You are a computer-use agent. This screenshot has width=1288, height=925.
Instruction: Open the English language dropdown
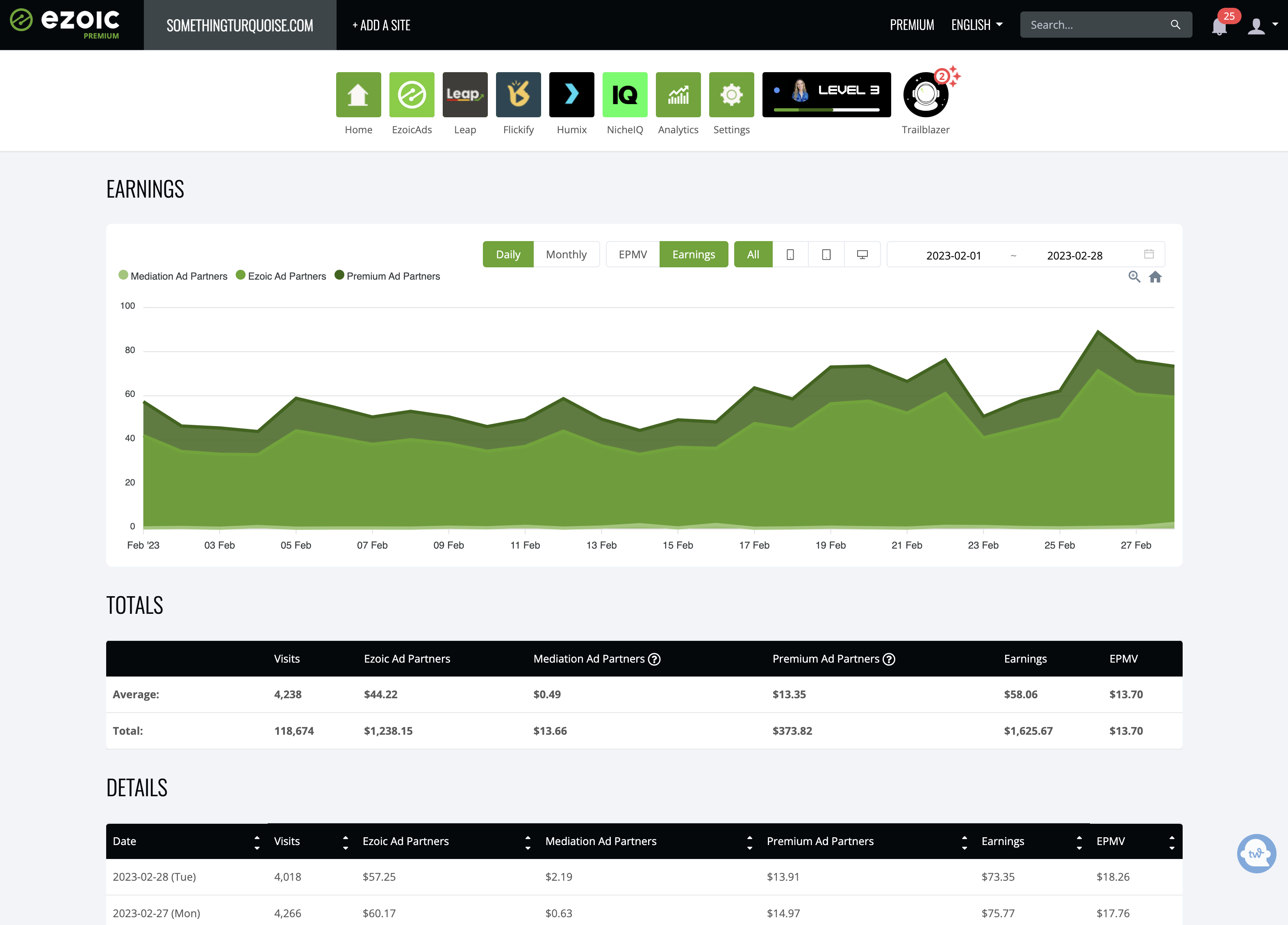click(977, 25)
